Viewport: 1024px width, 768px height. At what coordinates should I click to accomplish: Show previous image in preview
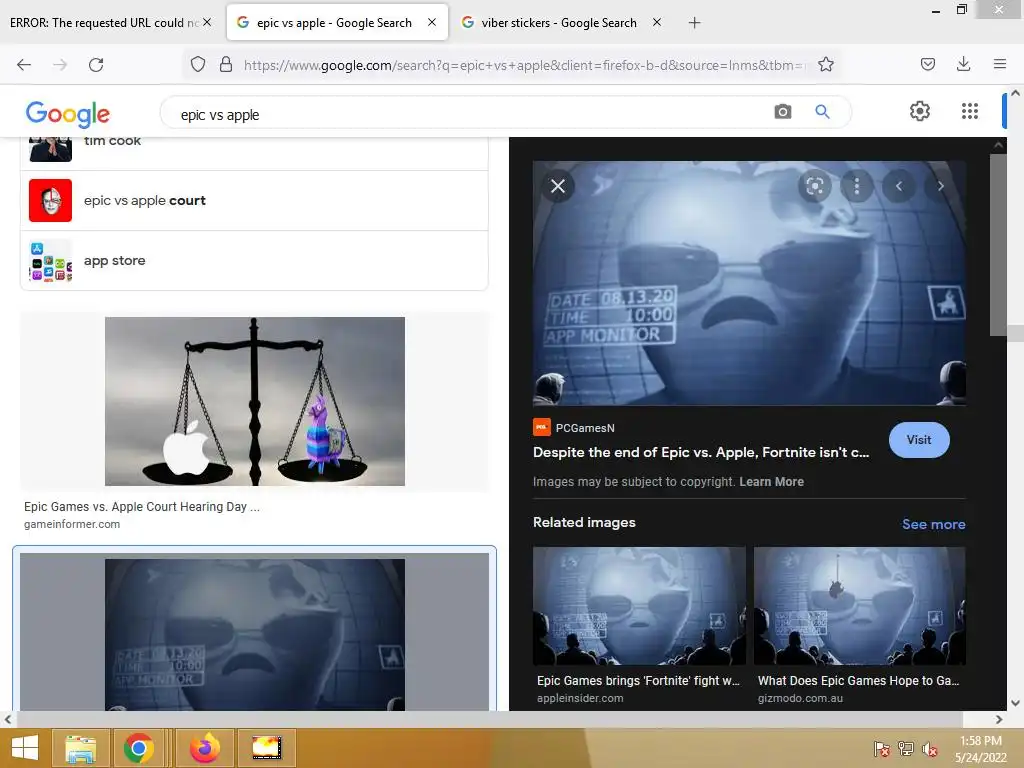(899, 186)
